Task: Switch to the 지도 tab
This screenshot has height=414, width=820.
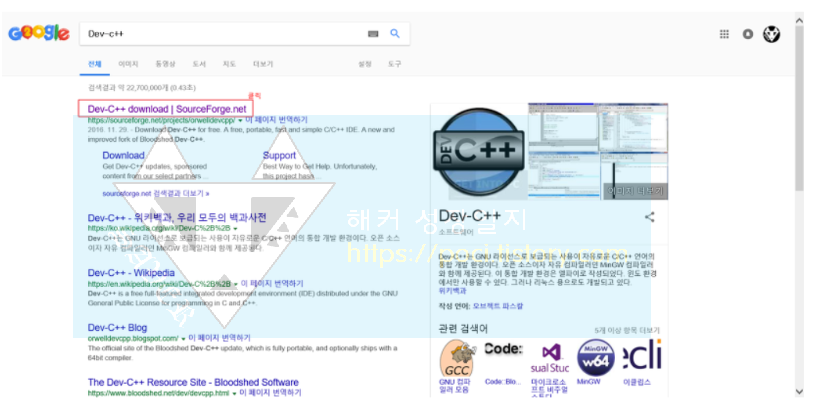Action: coord(229,64)
